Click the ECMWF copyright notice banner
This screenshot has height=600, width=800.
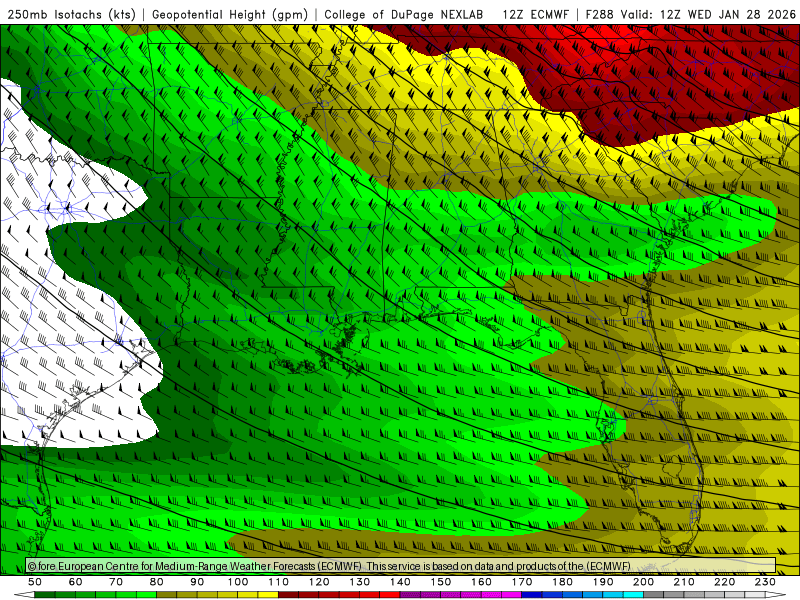401,565
